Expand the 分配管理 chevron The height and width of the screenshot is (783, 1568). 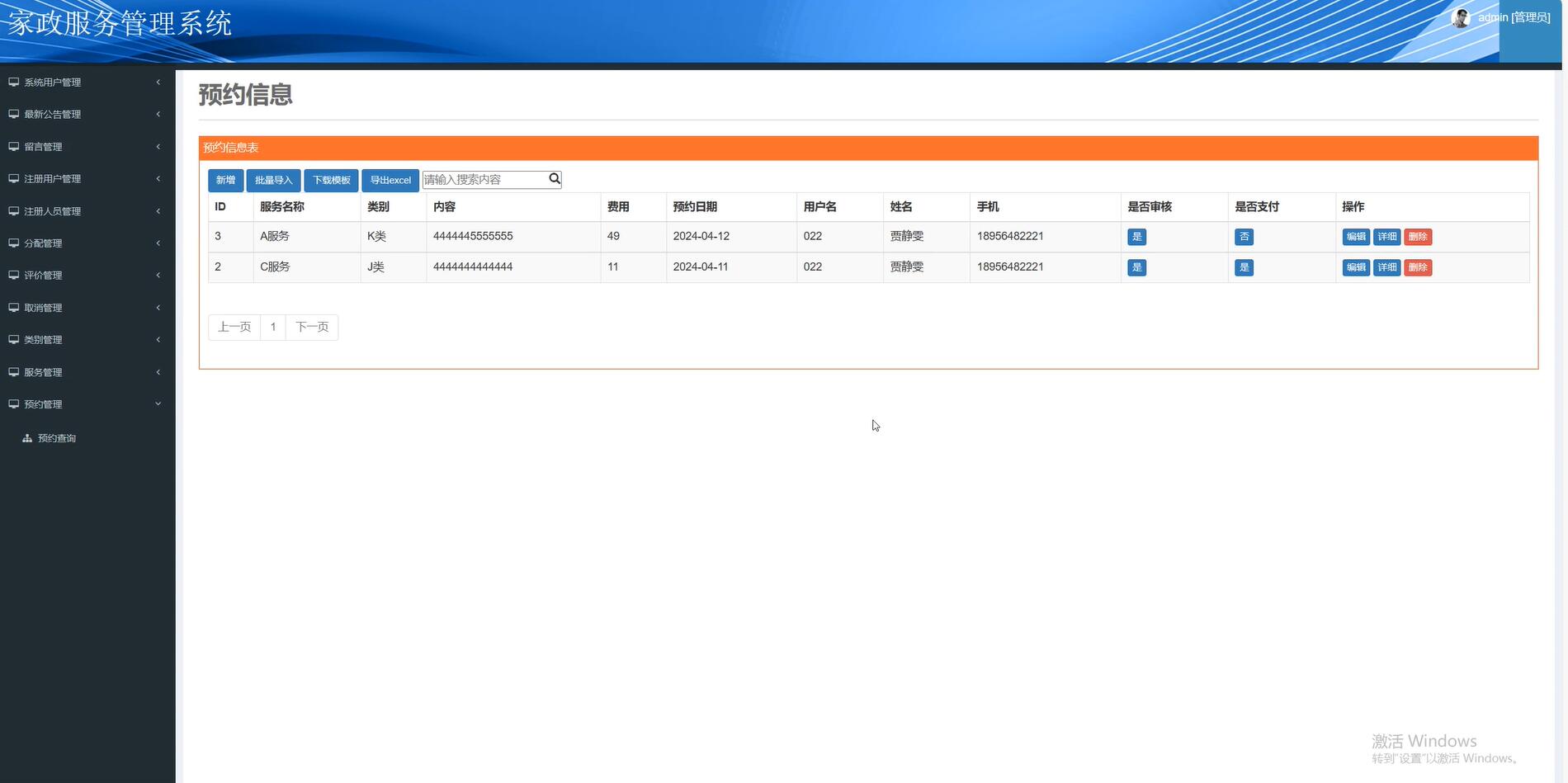[158, 243]
